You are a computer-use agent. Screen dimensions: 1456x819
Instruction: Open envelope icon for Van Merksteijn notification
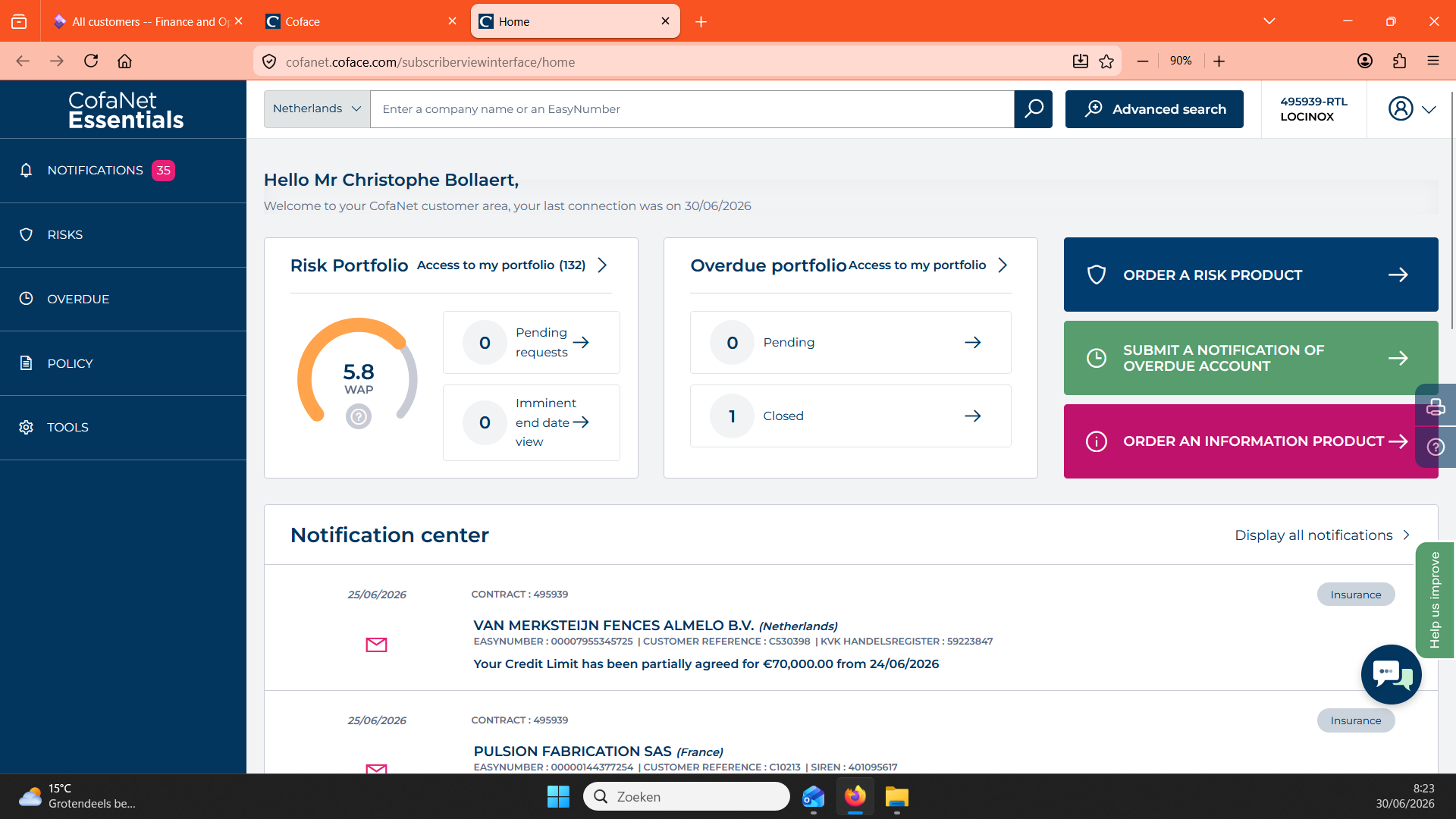(376, 645)
